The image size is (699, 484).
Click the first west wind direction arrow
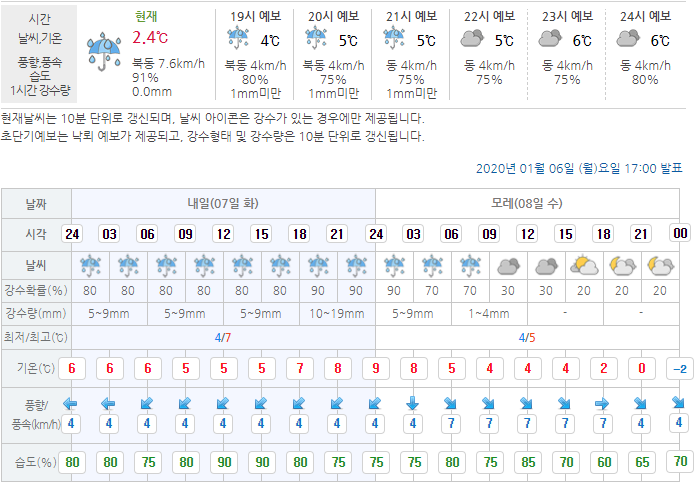click(71, 404)
